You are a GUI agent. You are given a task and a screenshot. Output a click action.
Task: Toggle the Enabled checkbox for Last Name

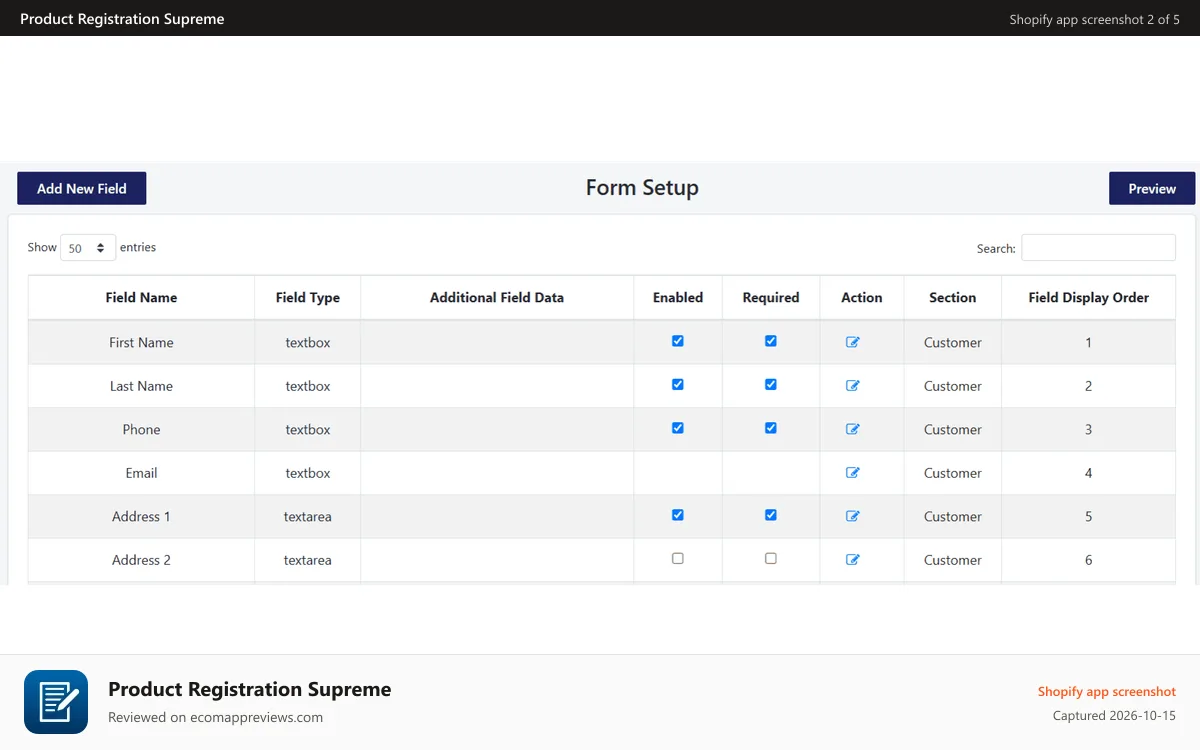pyautogui.click(x=678, y=384)
